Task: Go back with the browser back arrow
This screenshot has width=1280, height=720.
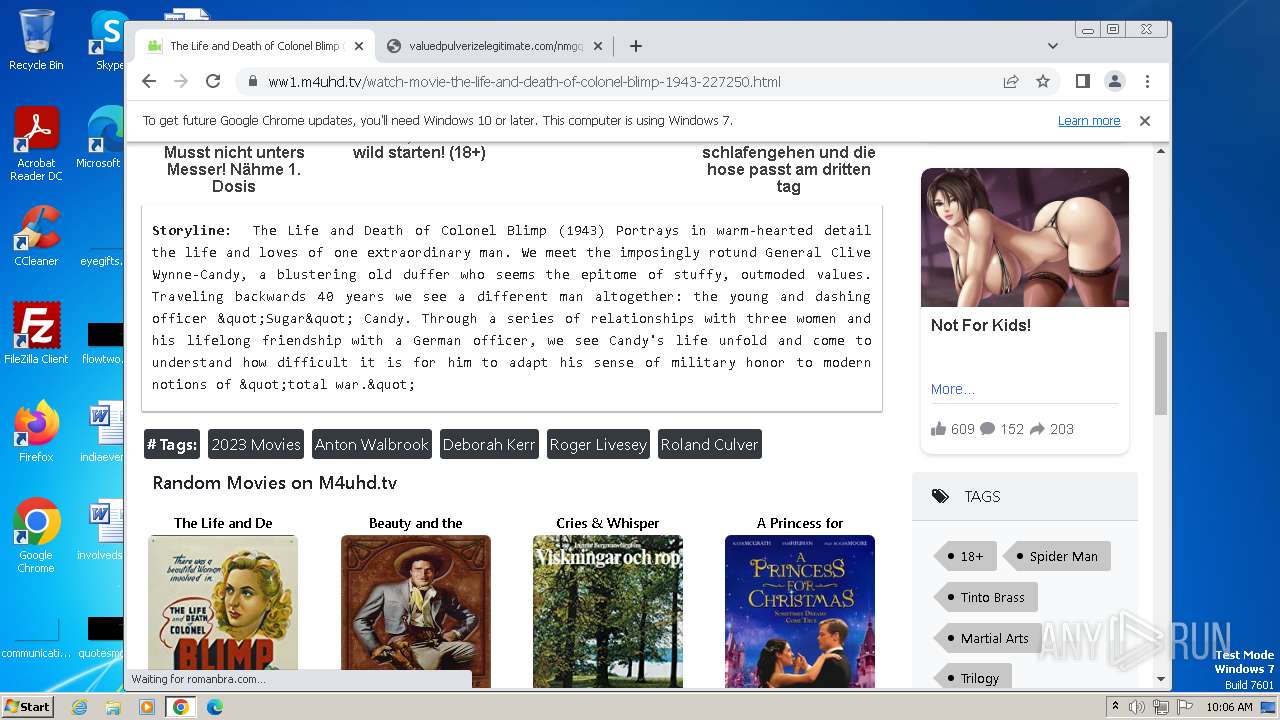Action: click(x=149, y=81)
